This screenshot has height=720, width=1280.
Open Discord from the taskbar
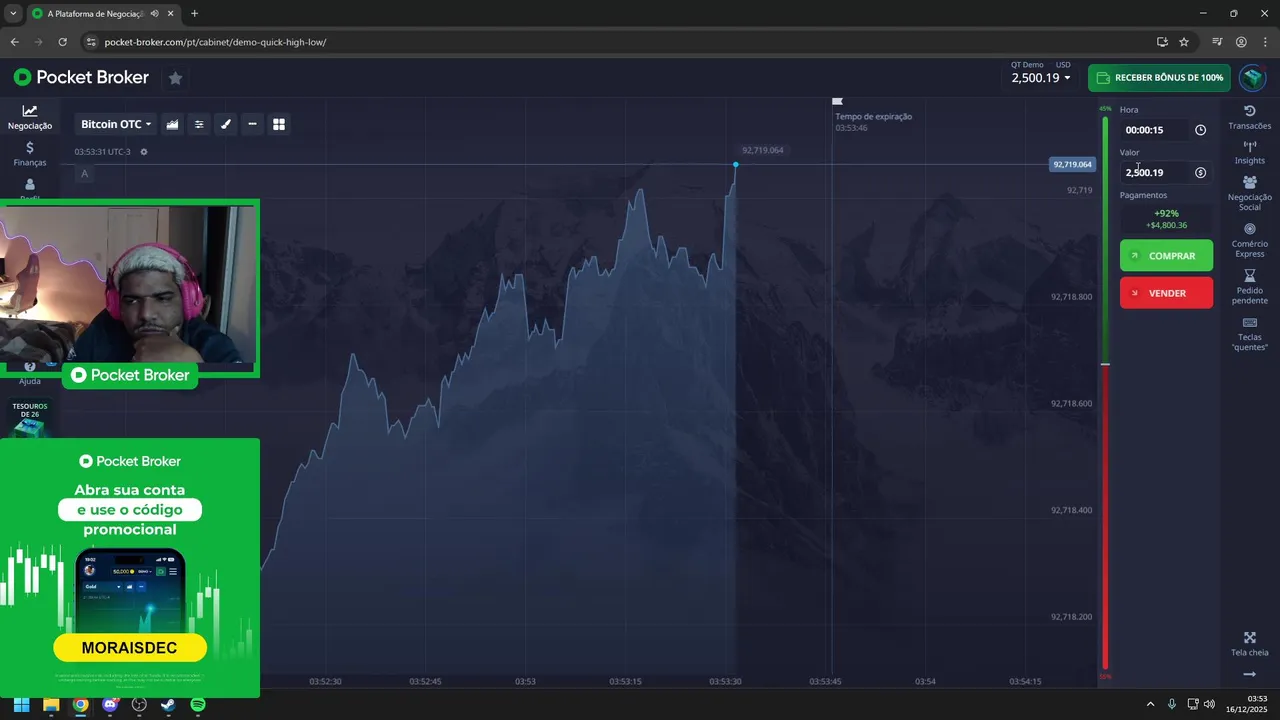click(x=110, y=705)
